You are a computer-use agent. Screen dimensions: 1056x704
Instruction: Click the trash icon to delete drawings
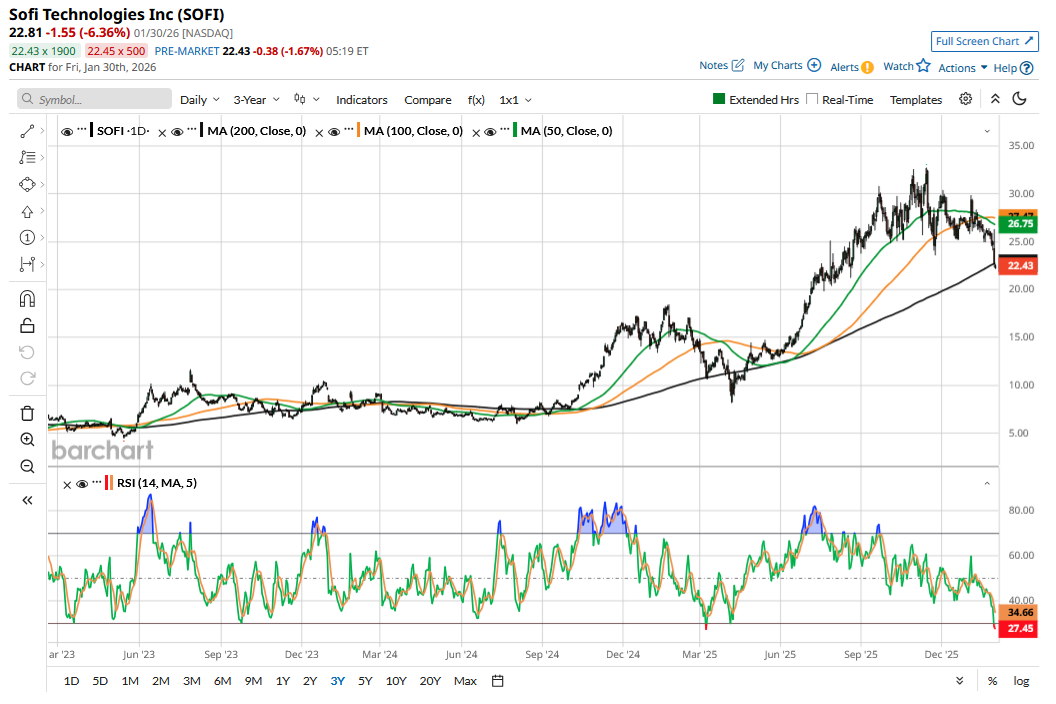point(27,413)
